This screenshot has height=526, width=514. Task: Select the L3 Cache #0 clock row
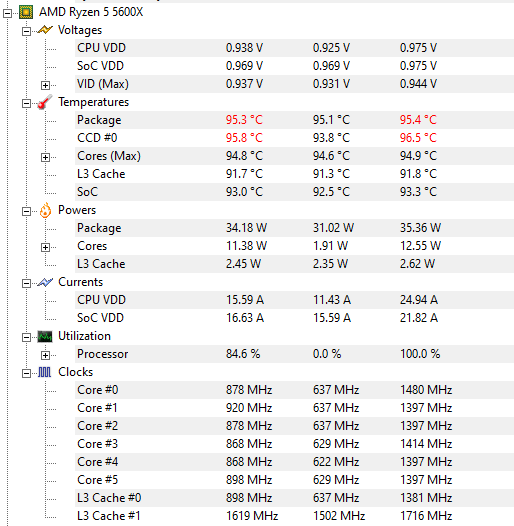295,498
